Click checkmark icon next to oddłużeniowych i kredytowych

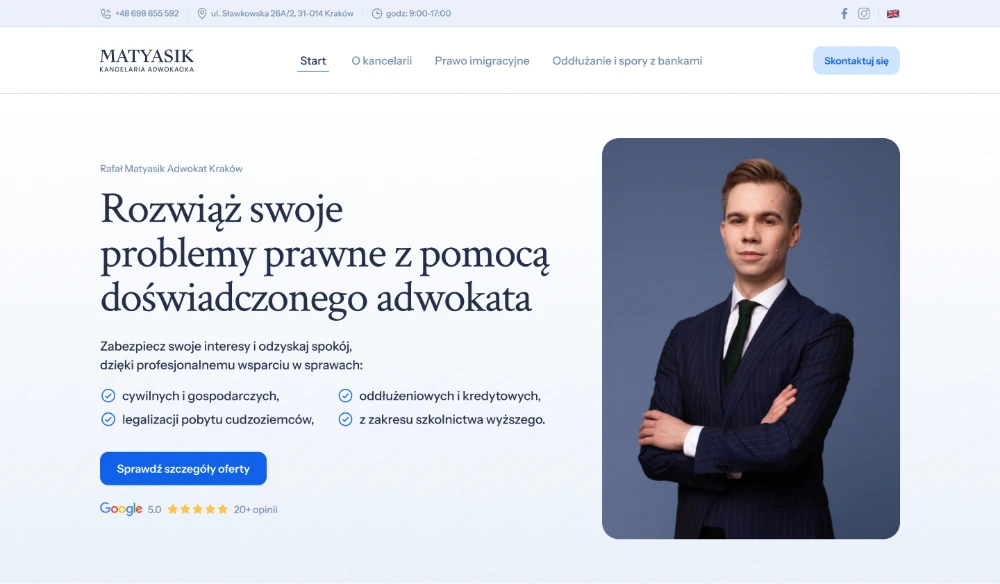345,396
